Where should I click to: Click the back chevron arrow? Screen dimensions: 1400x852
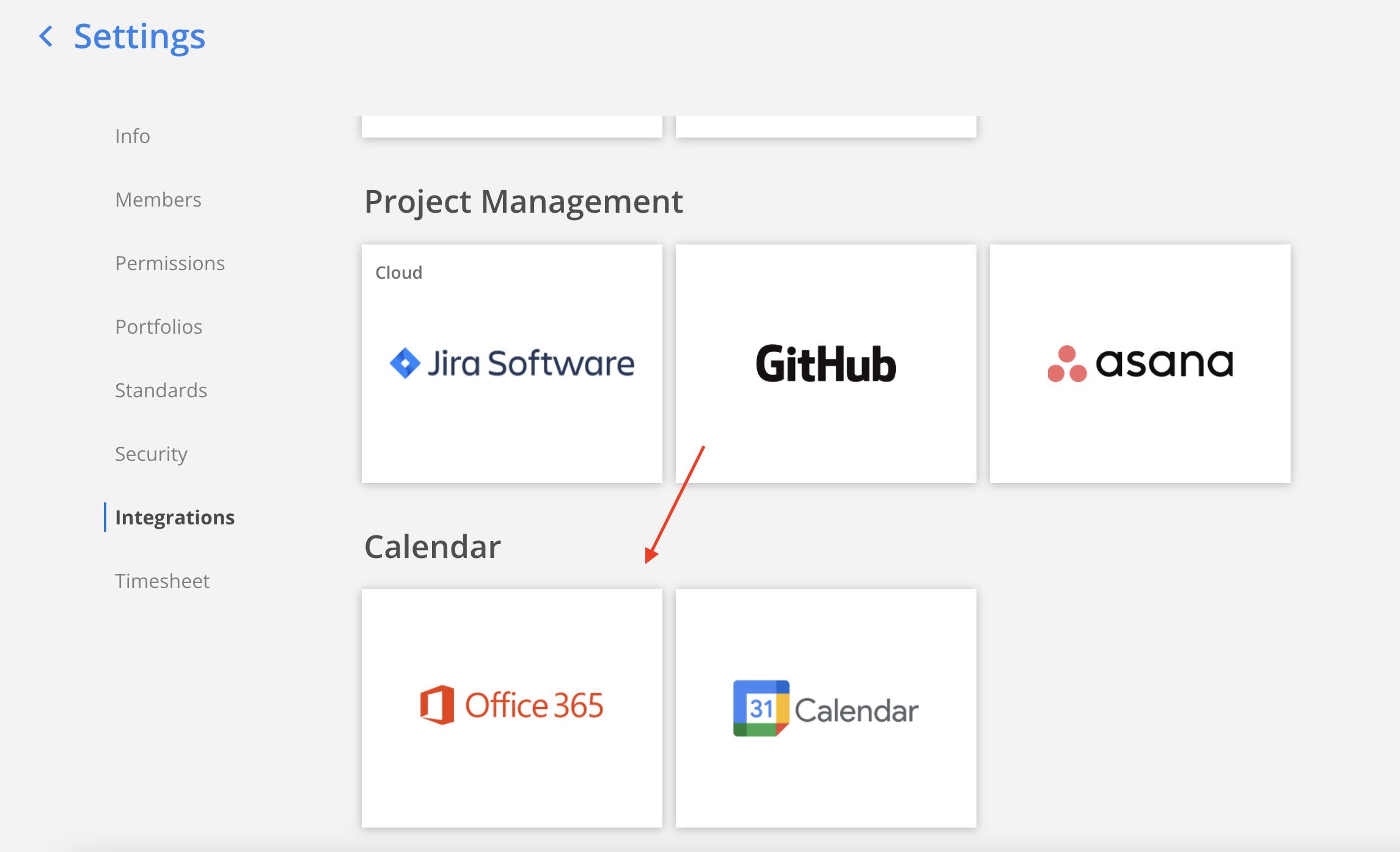(46, 36)
